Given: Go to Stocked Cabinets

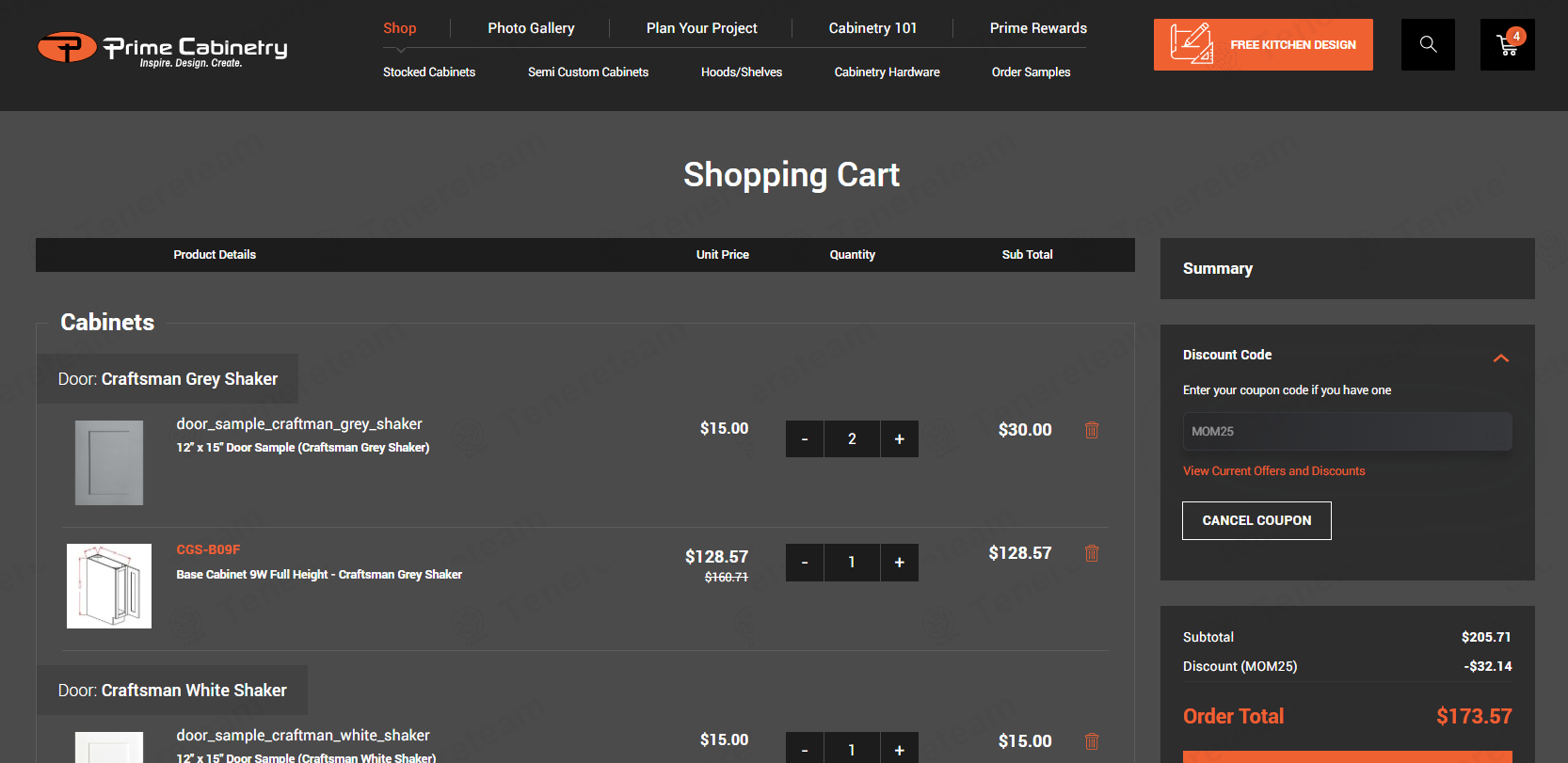Looking at the screenshot, I should point(429,72).
